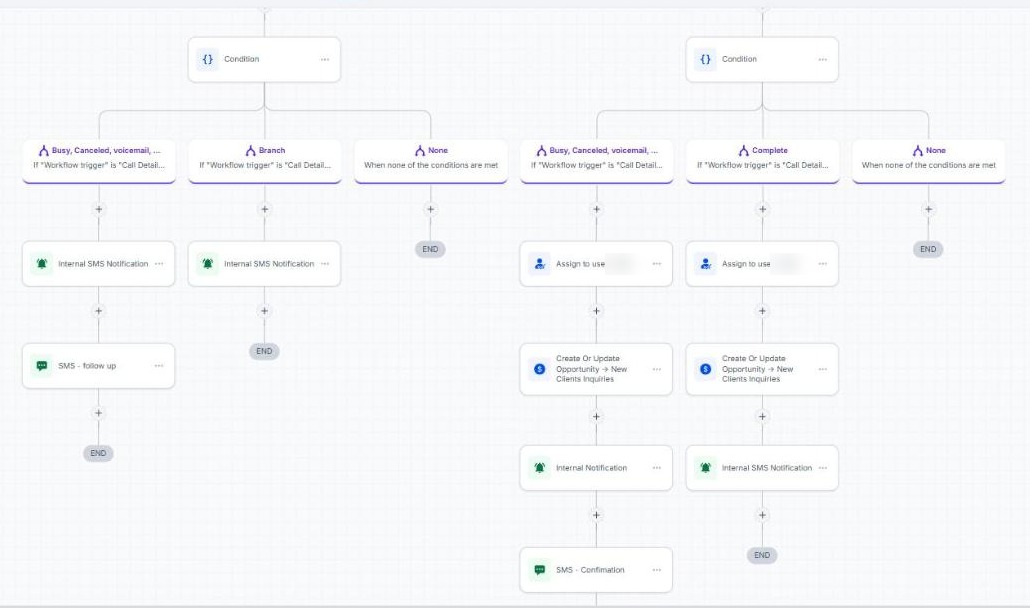Open three-dot menu on SMS - Confirmation

(657, 570)
